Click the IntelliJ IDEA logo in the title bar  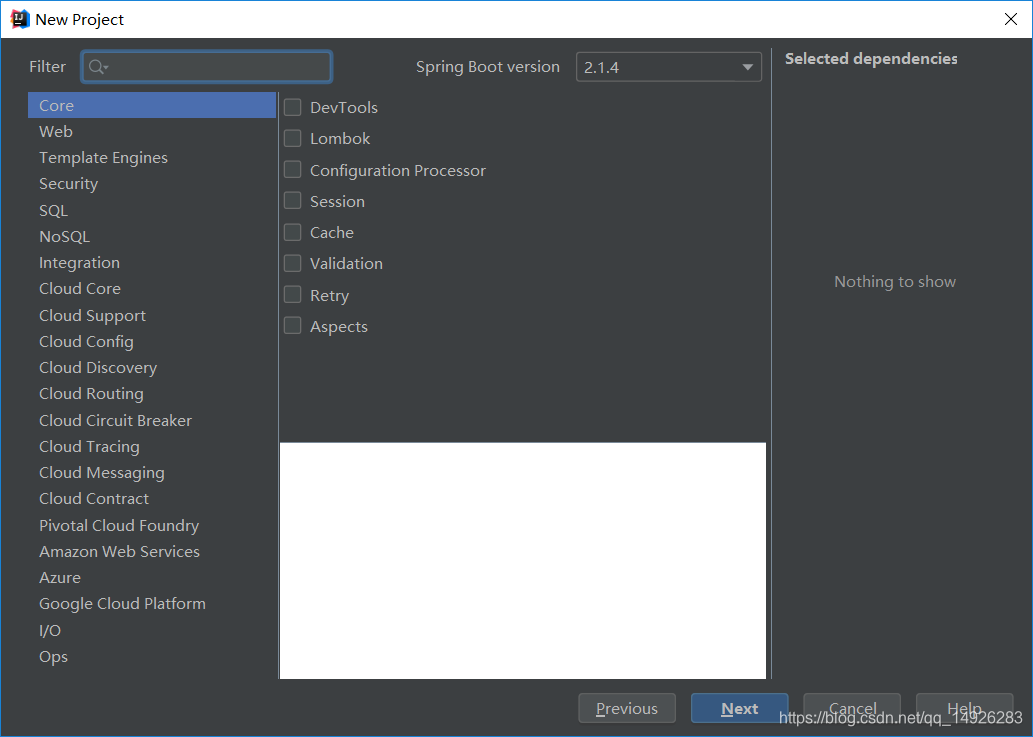(20, 19)
